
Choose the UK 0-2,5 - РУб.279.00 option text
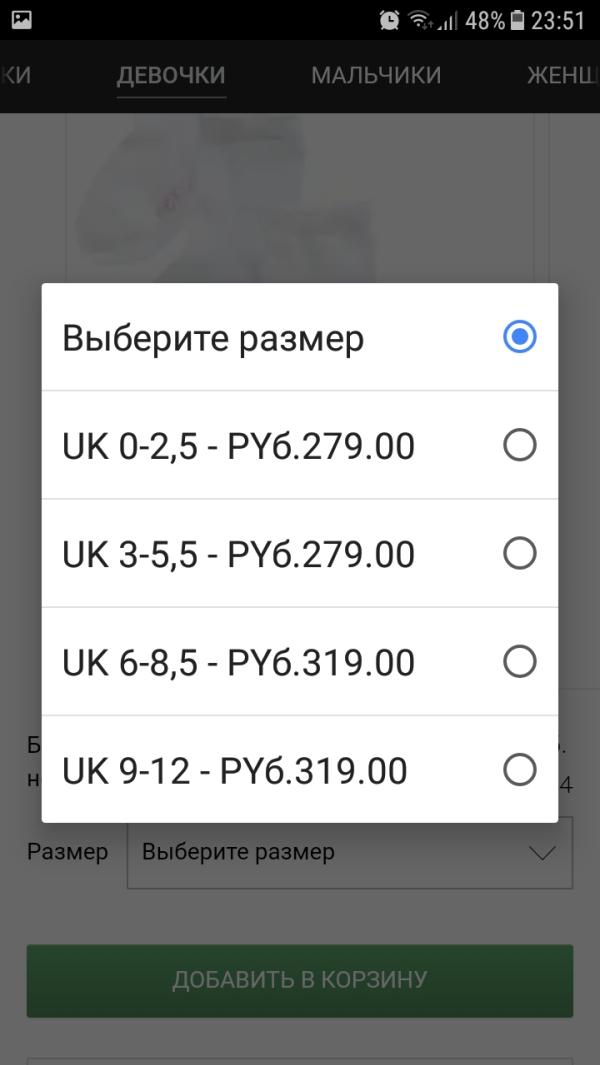[239, 446]
